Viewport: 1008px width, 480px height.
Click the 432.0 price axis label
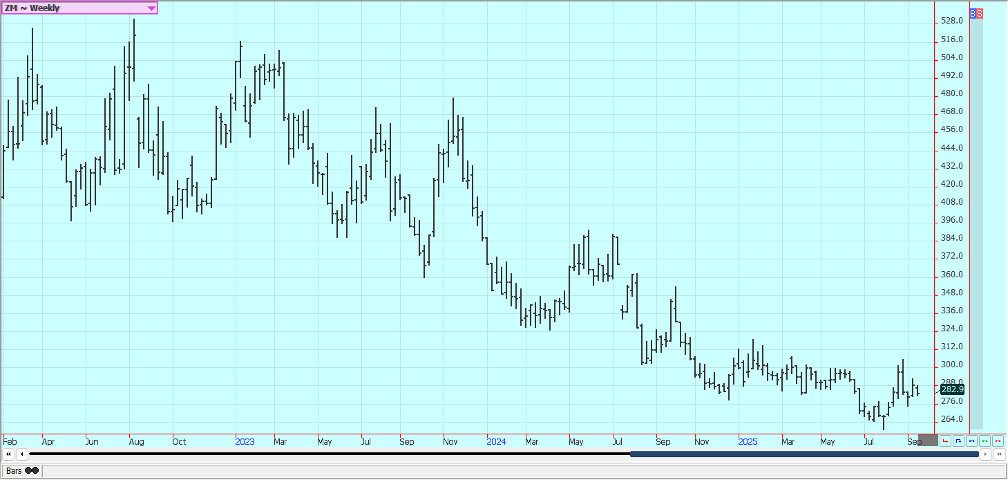point(951,166)
